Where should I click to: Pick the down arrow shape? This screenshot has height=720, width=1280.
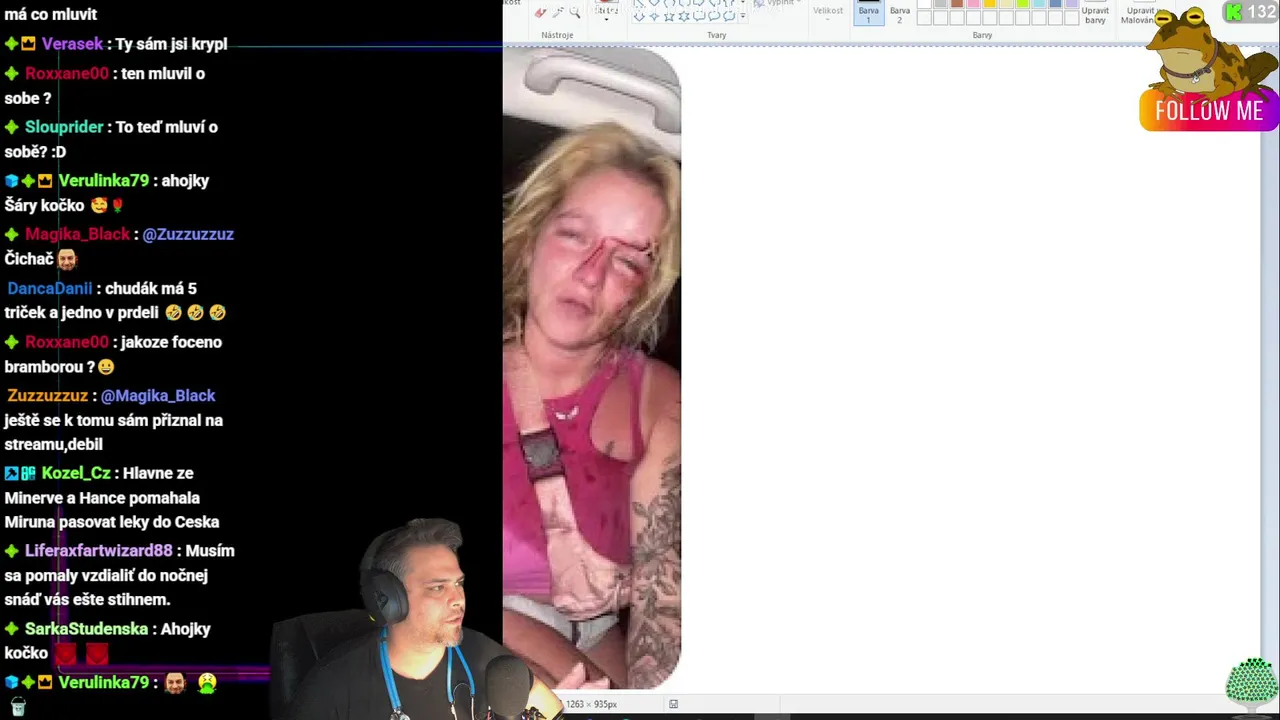tap(639, 16)
